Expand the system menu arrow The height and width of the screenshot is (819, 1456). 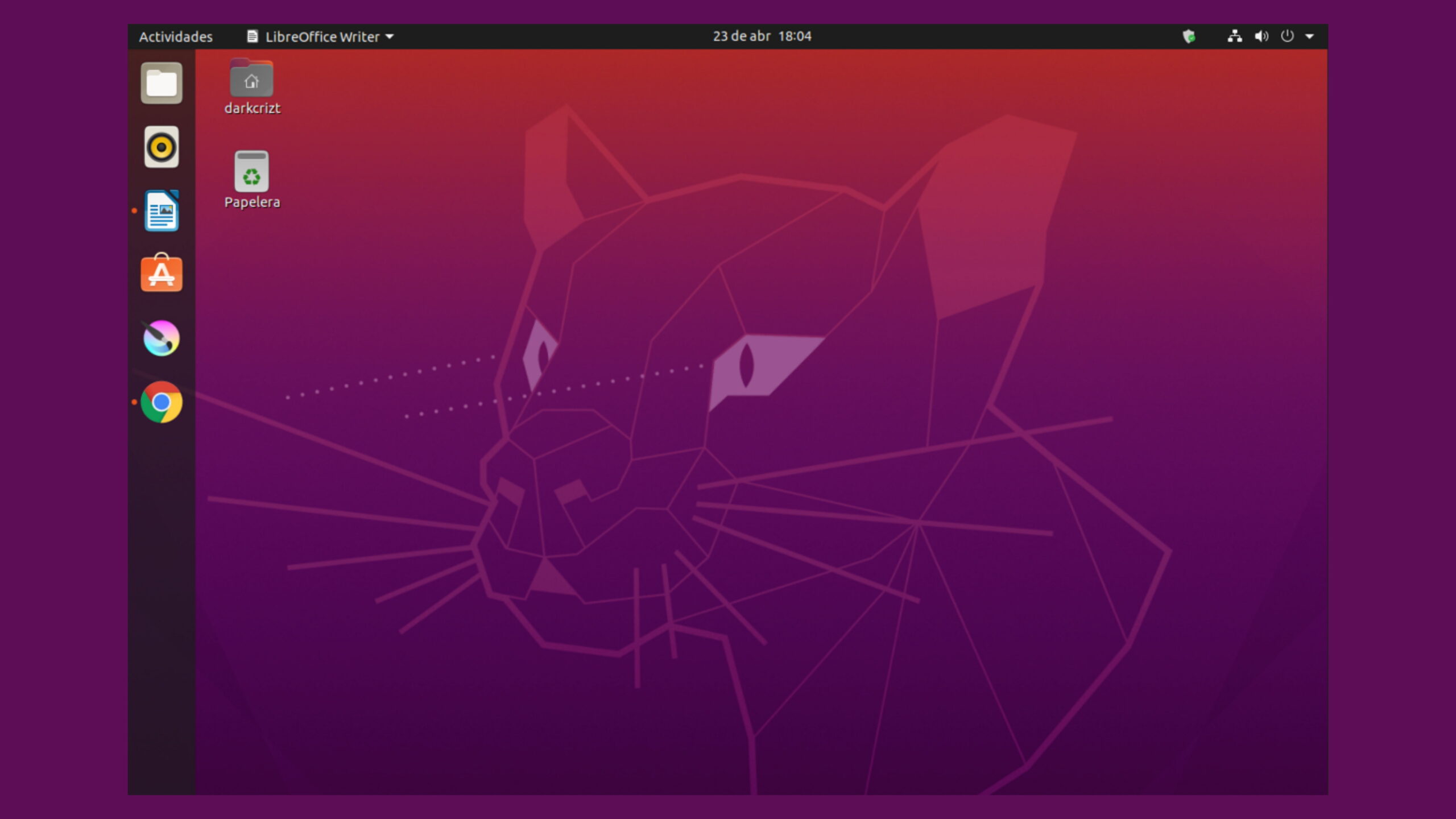point(1309,36)
